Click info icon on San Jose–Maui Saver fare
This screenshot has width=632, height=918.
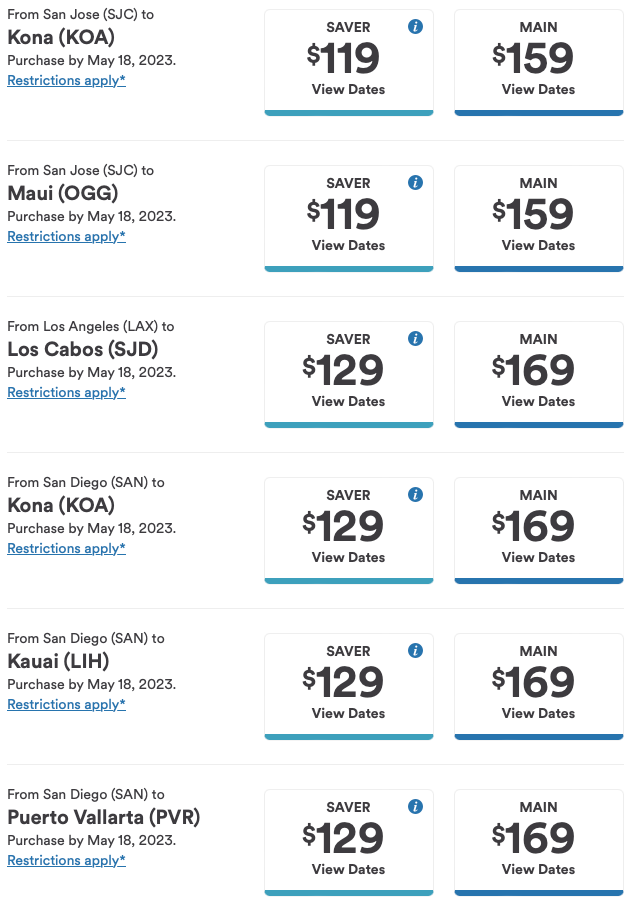(416, 182)
